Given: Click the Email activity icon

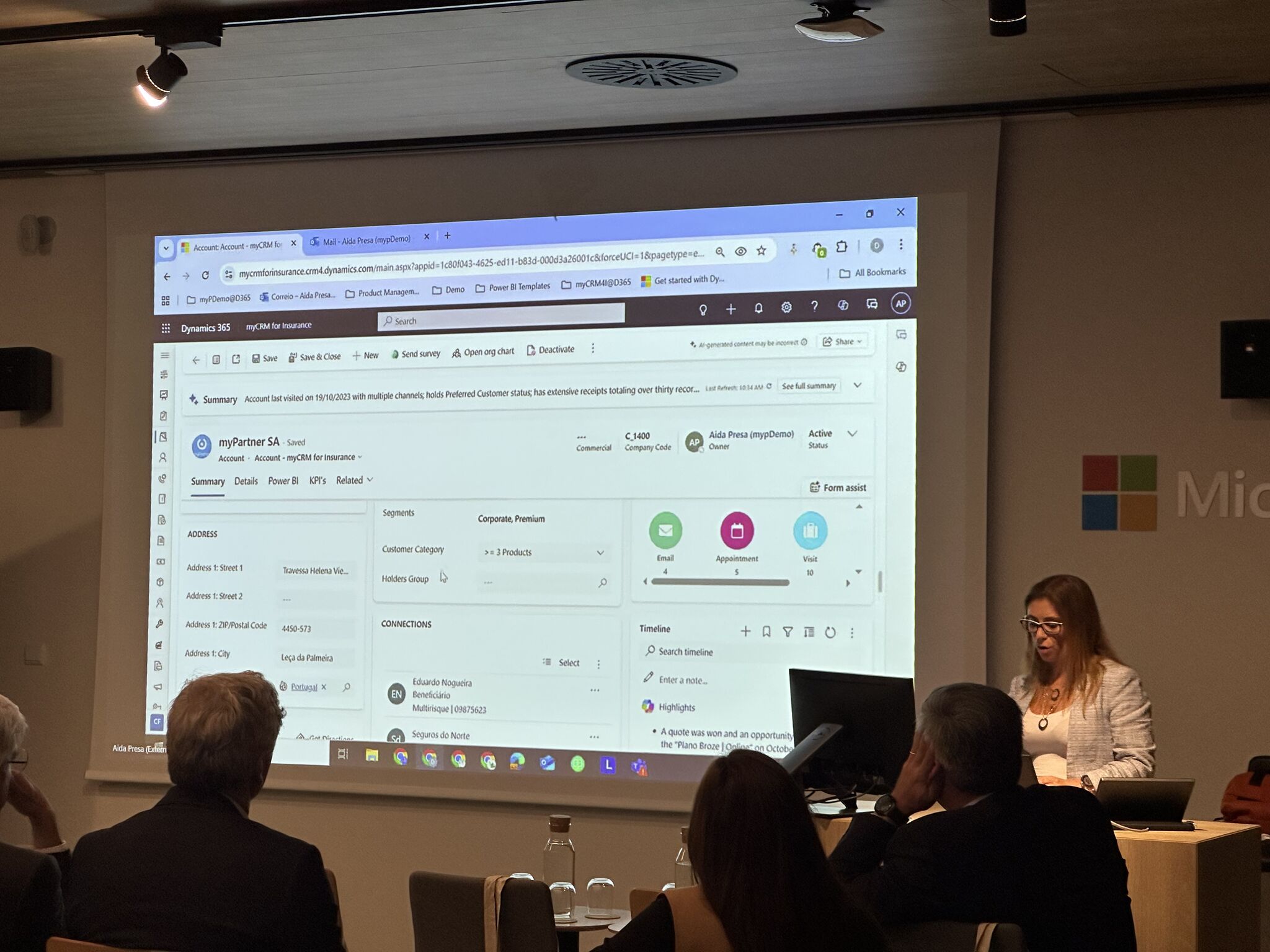Looking at the screenshot, I should coord(665,531).
